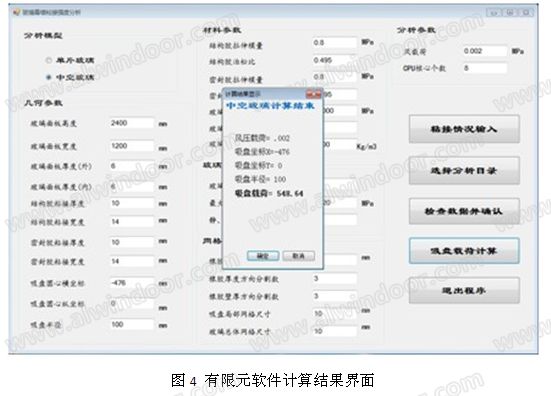Close the 中空玻璃计算结果 popup dialog

(x=313, y=94)
